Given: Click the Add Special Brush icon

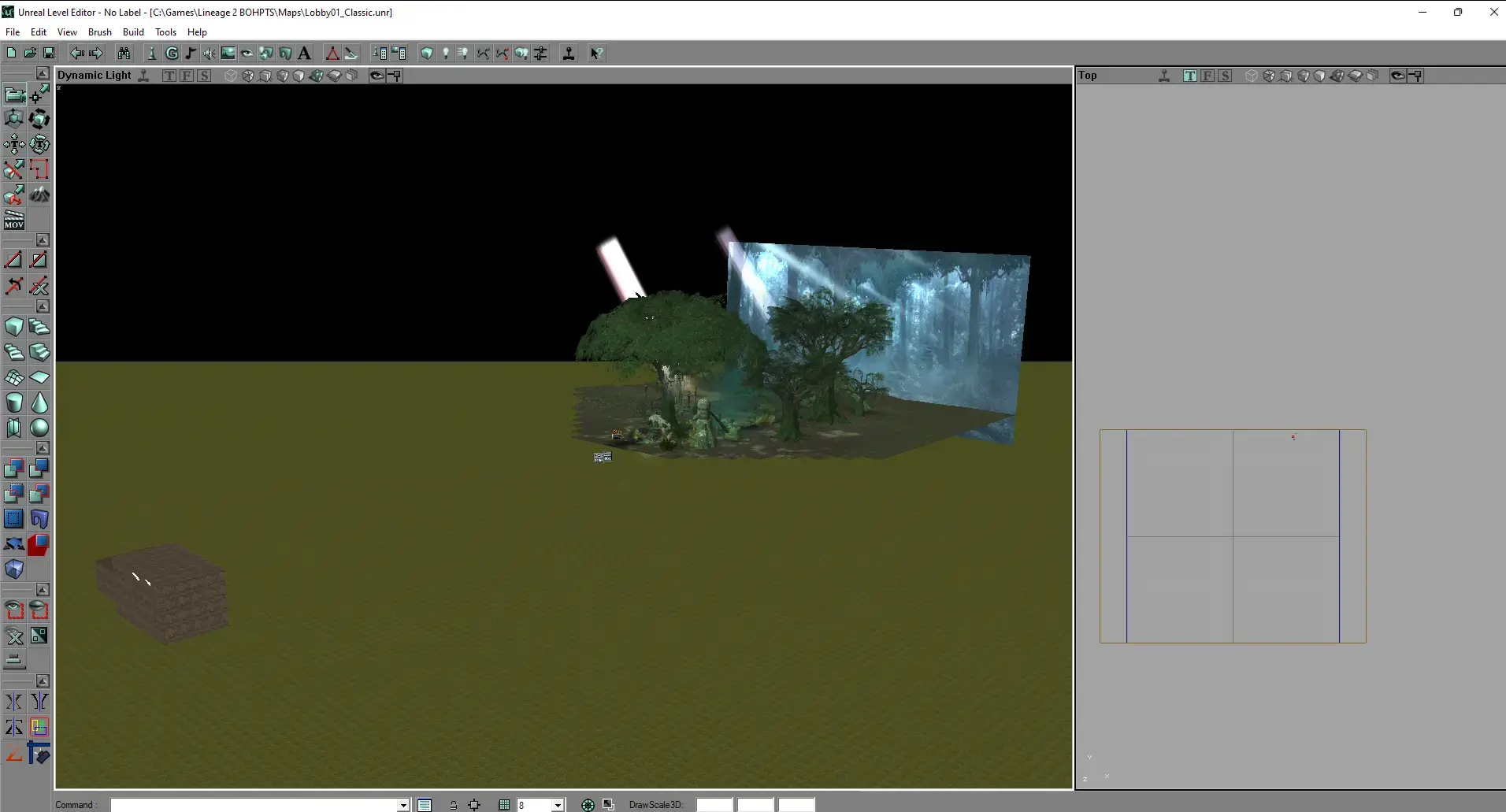Looking at the screenshot, I should pyautogui.click(x=14, y=519).
